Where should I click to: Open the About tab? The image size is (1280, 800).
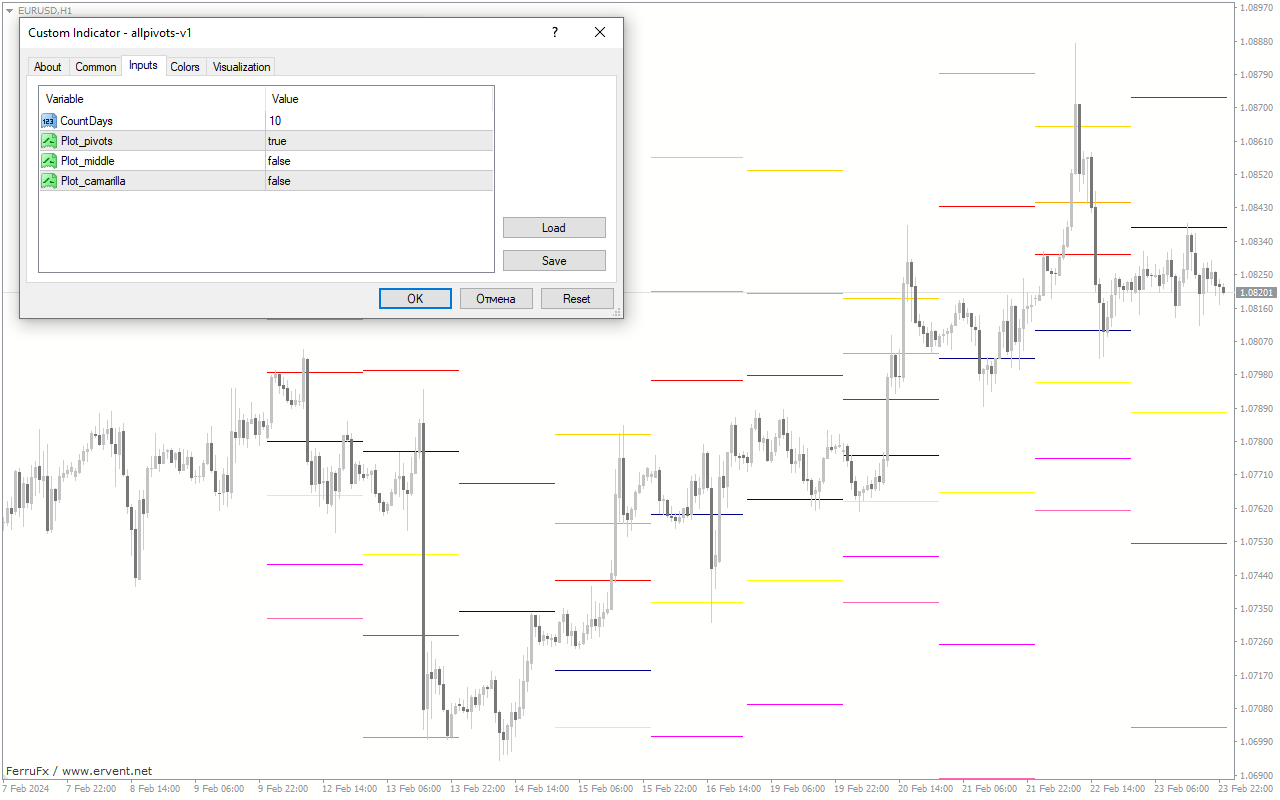[x=48, y=67]
